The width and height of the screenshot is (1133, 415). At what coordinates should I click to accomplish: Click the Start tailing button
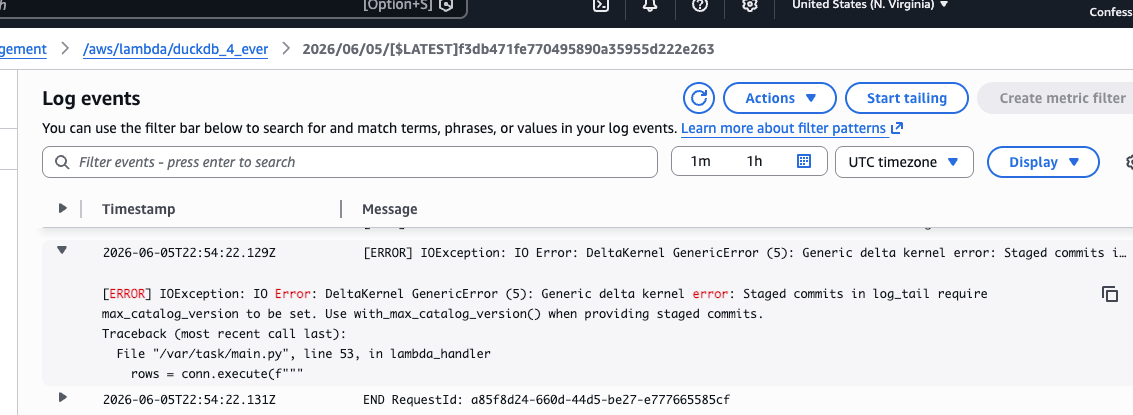pos(907,98)
